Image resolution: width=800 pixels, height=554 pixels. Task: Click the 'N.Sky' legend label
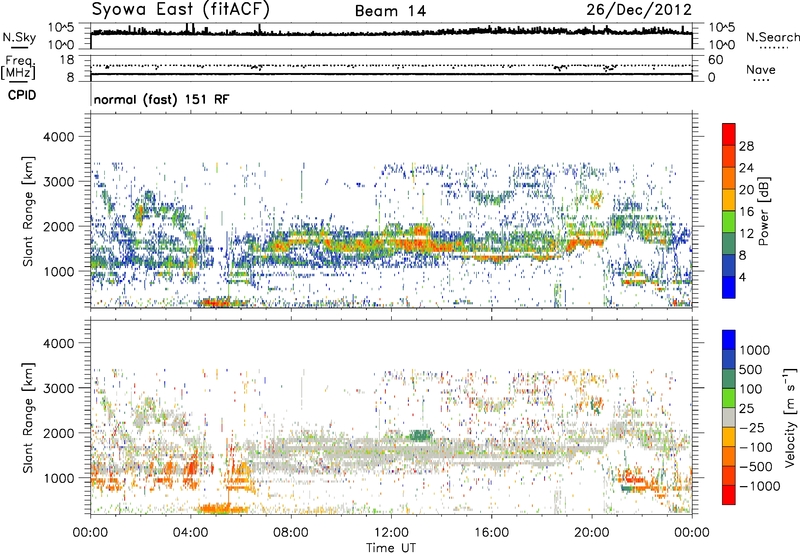click(19, 37)
